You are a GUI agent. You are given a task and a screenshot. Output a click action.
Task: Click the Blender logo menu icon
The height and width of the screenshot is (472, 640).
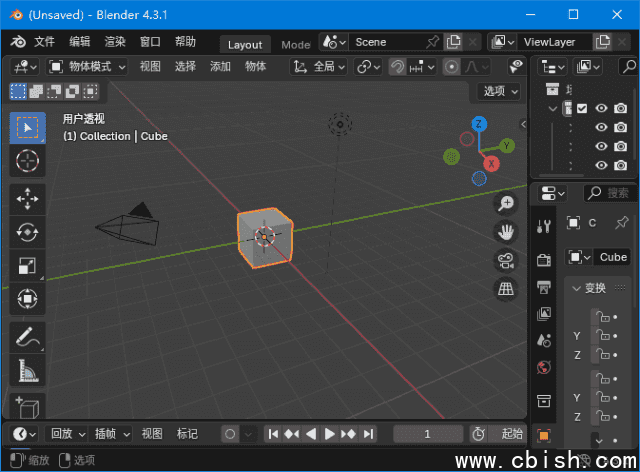18,42
